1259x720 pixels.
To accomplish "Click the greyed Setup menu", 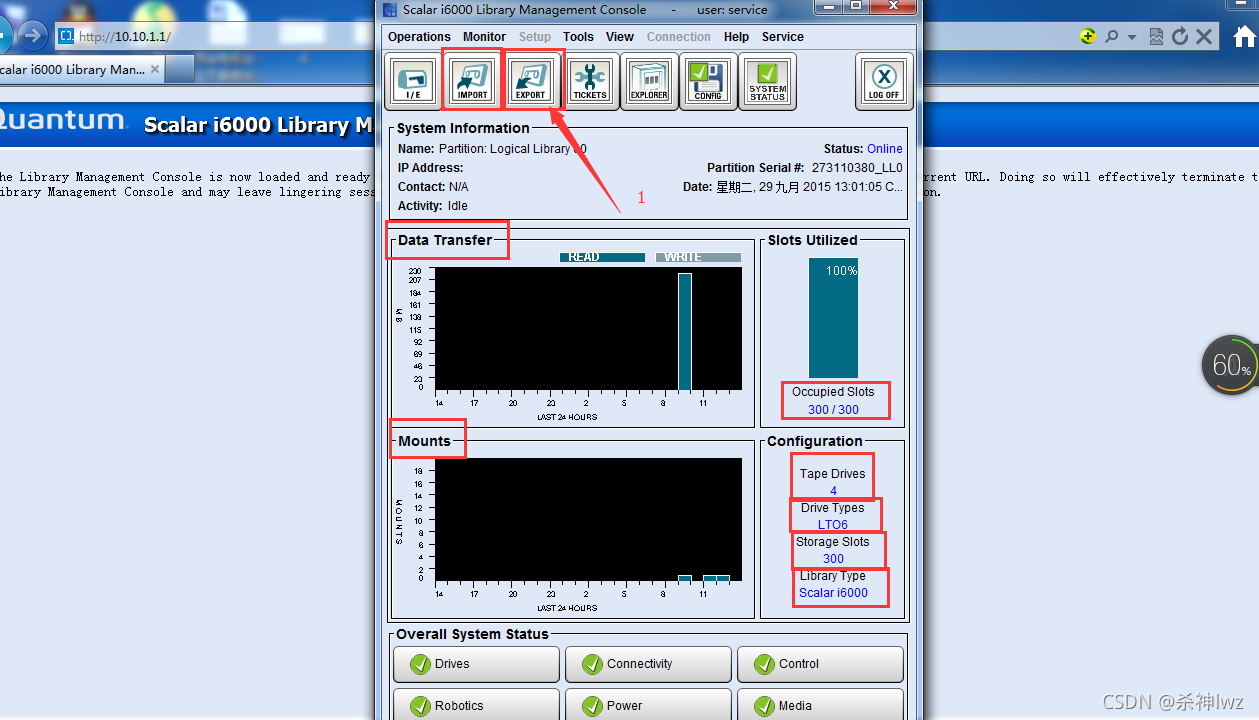I will 535,37.
